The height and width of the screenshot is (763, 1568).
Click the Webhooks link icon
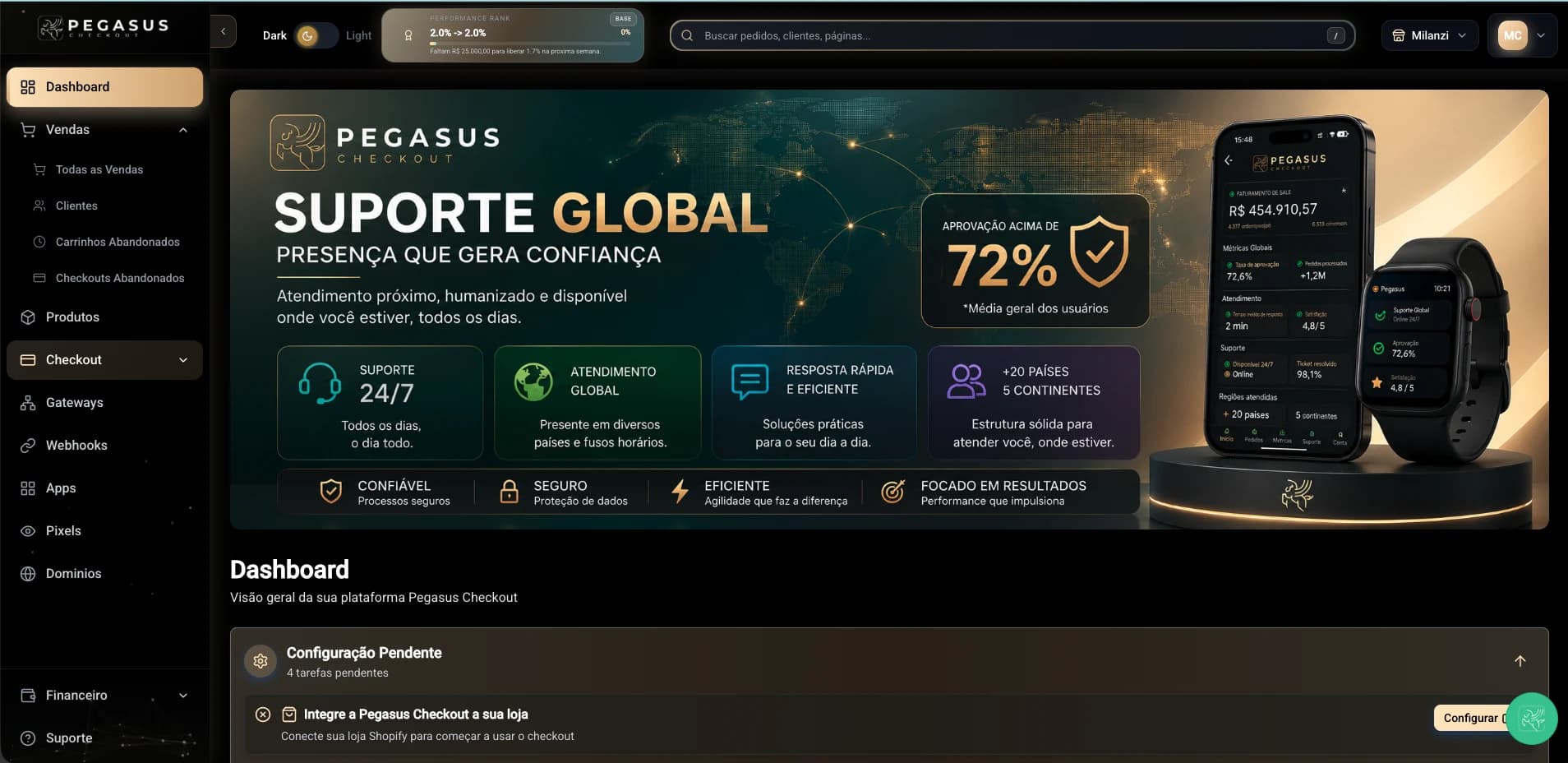[x=28, y=446]
